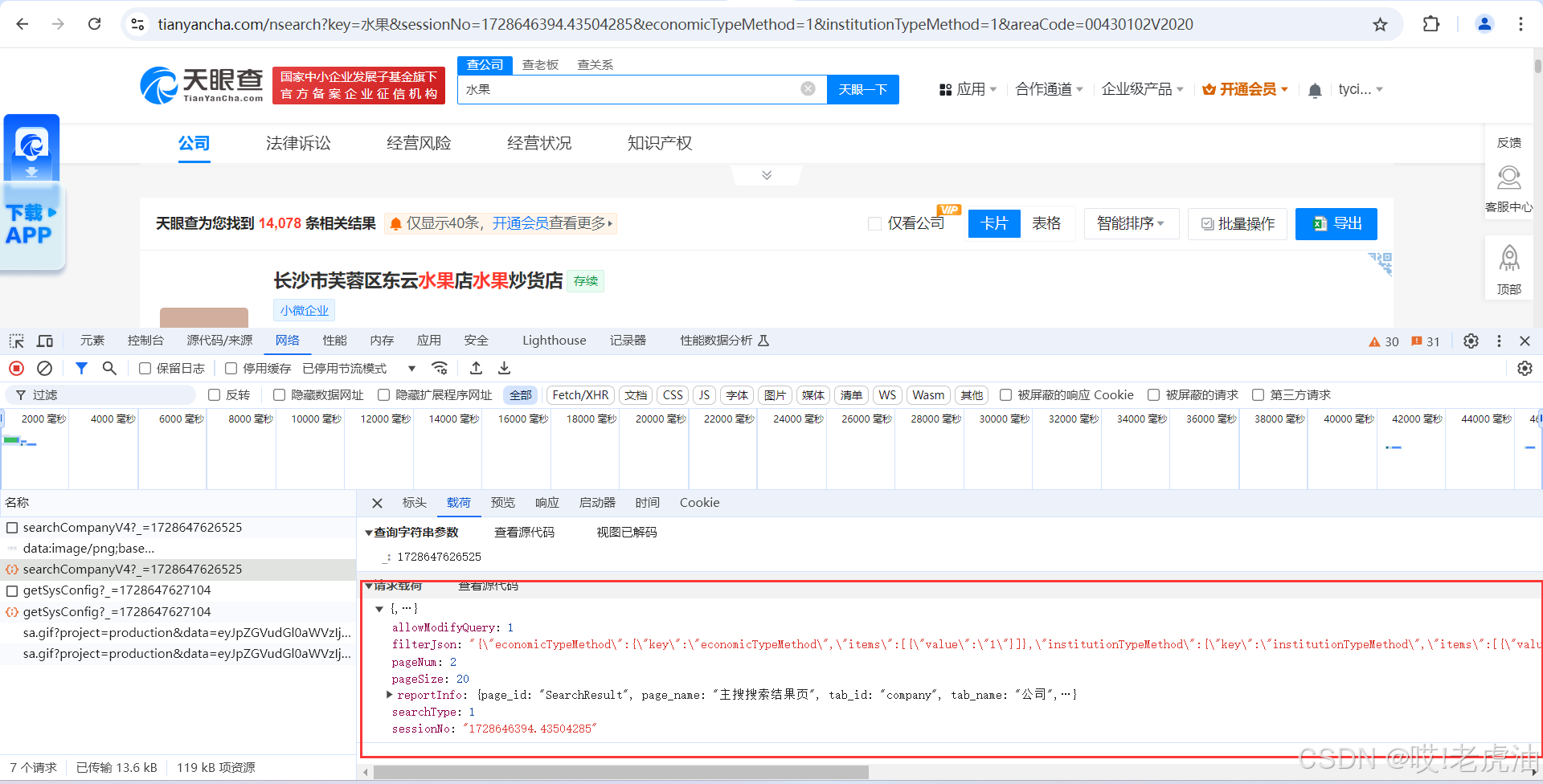Enable 被屏蔽的响应 Cookie checkbox
1543x784 pixels.
point(1005,394)
